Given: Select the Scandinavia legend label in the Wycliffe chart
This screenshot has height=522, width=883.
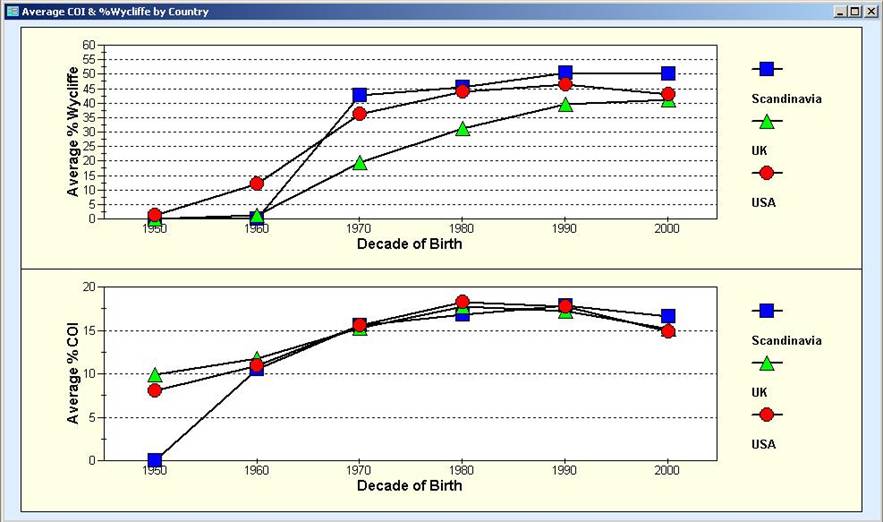Looking at the screenshot, I should click(786, 99).
